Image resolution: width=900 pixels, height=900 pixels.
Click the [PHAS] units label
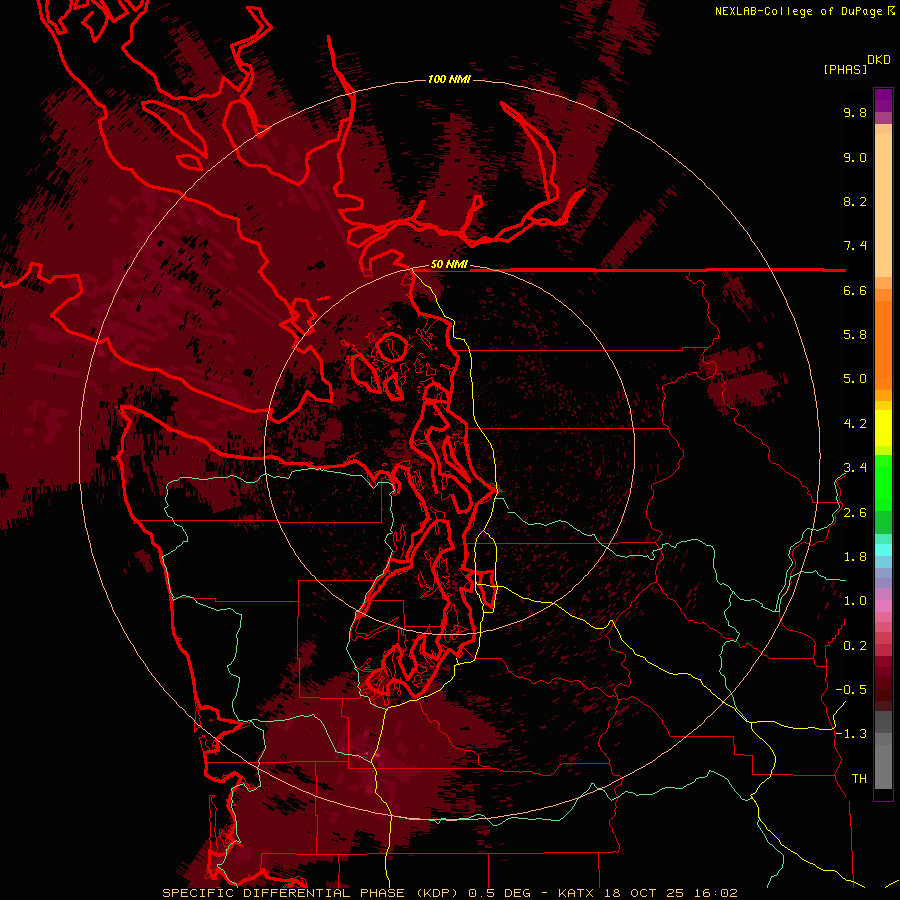(845, 69)
